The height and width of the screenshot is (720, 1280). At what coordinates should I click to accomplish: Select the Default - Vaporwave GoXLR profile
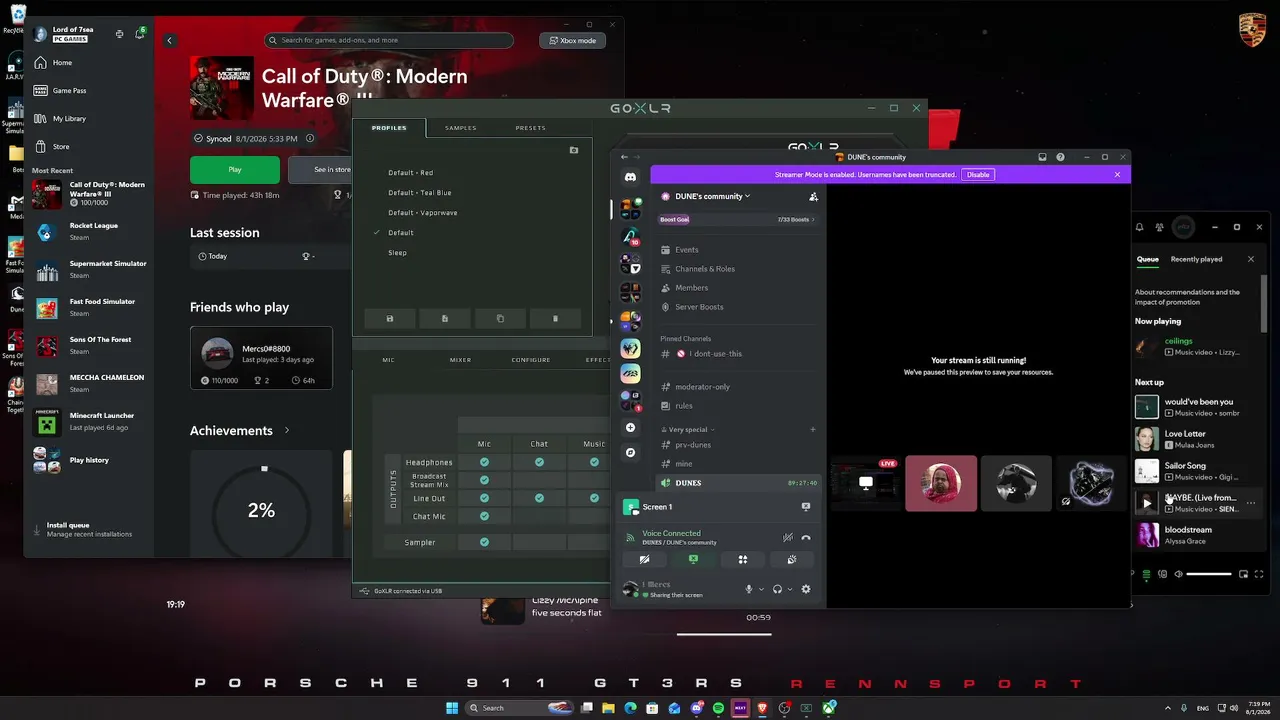(x=422, y=213)
